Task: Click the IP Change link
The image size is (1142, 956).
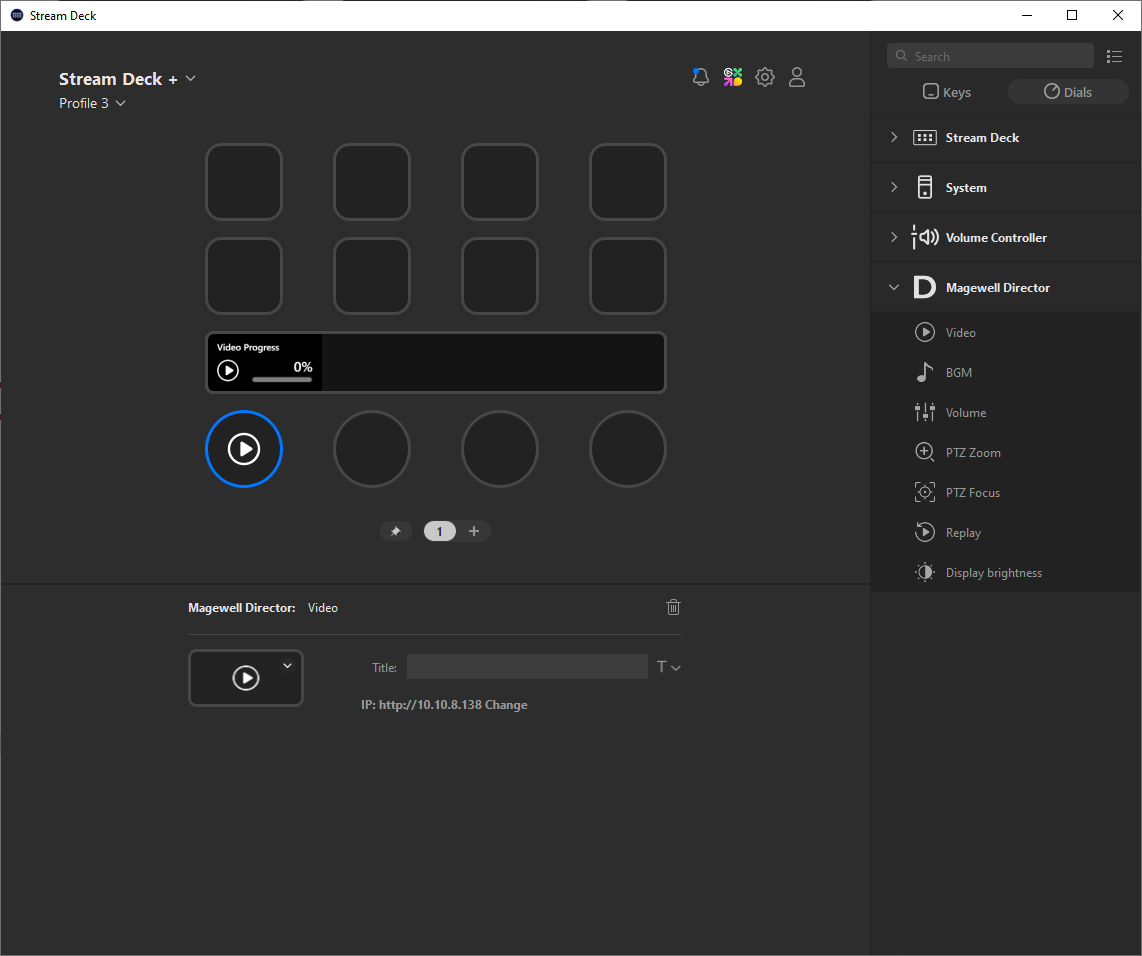Action: (x=506, y=705)
